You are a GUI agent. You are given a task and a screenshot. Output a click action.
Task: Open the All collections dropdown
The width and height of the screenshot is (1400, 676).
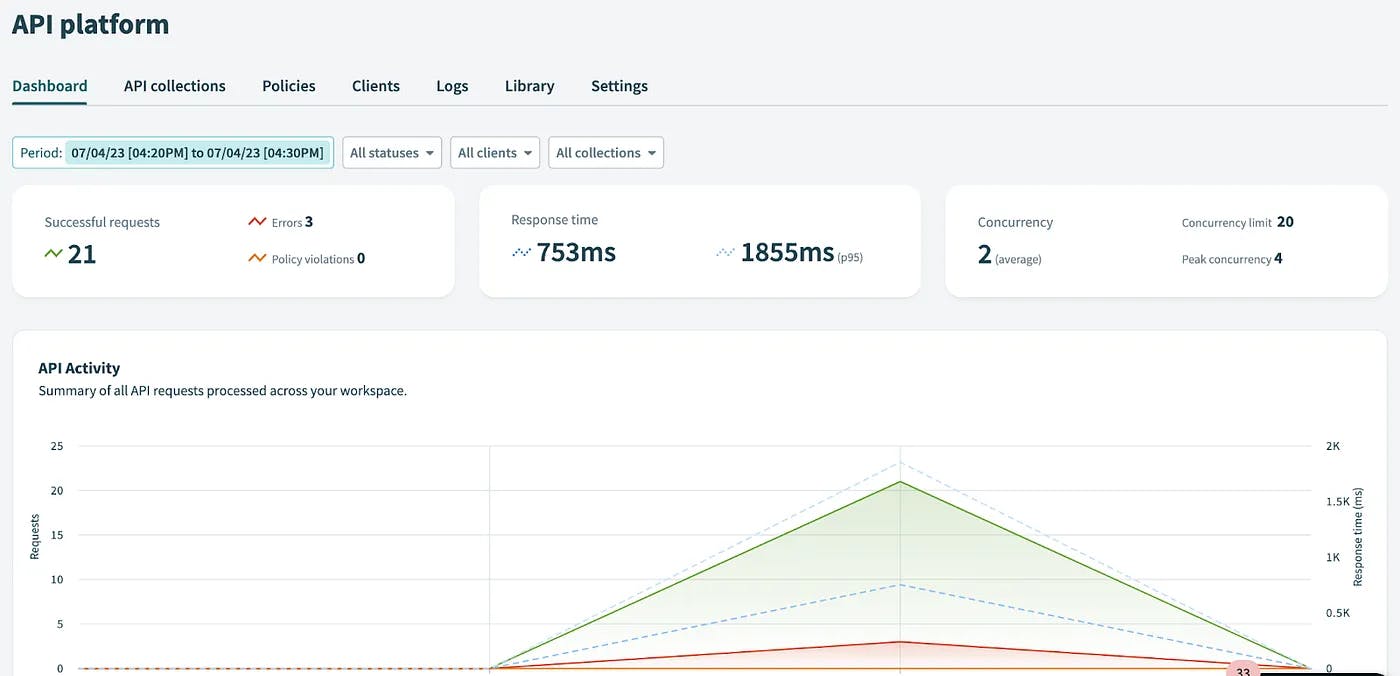[x=605, y=153]
